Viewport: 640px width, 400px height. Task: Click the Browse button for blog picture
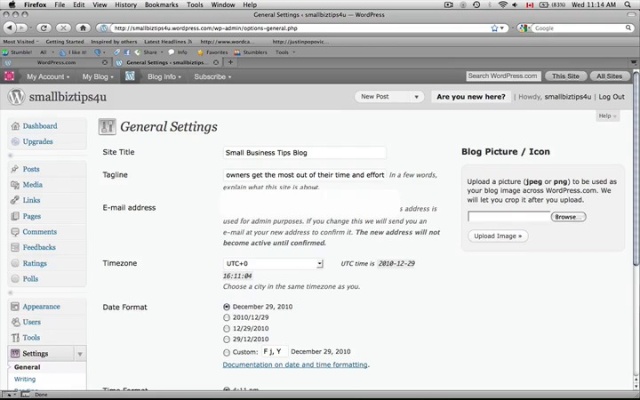coord(568,217)
